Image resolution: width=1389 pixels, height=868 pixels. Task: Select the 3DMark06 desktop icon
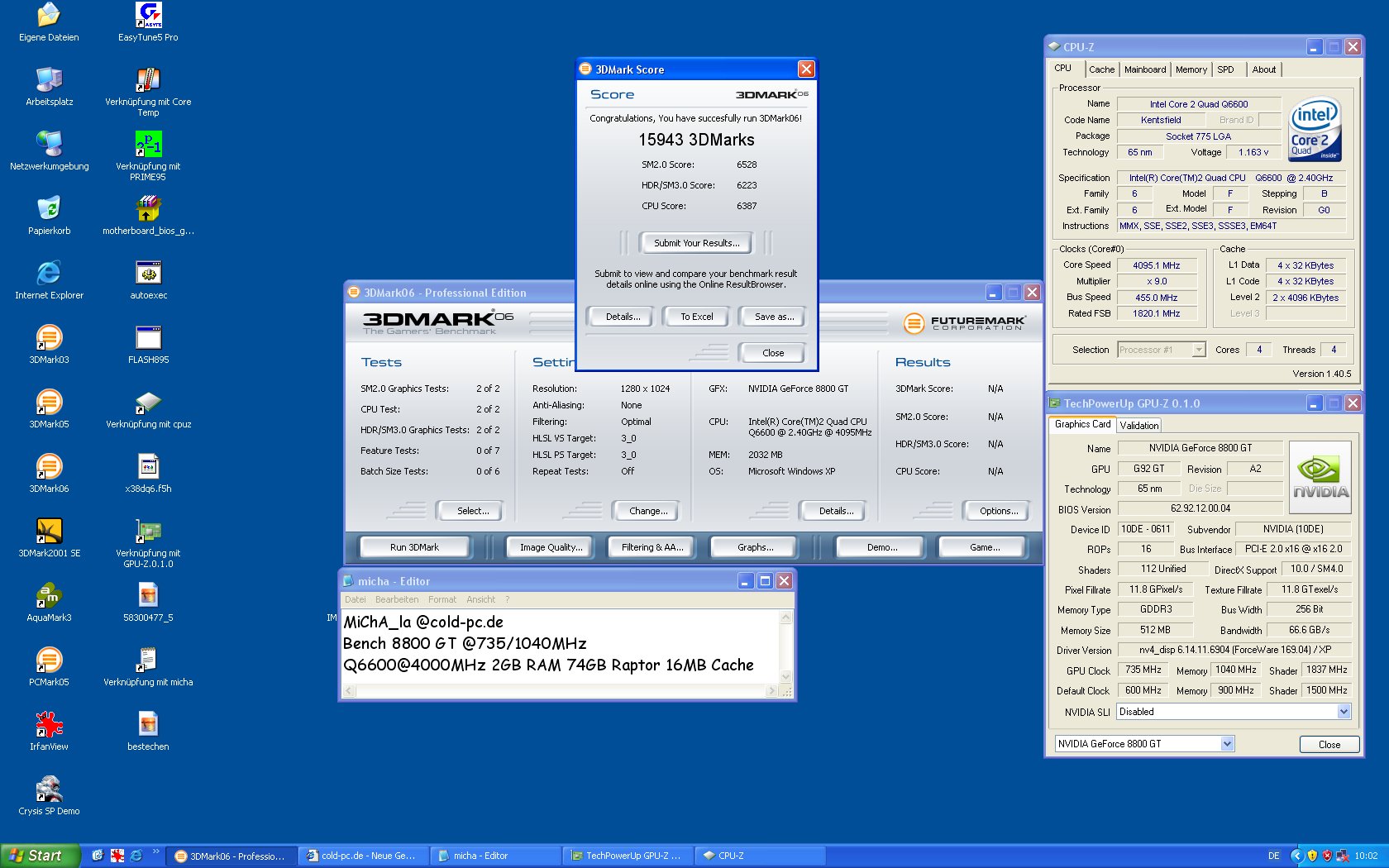click(49, 474)
